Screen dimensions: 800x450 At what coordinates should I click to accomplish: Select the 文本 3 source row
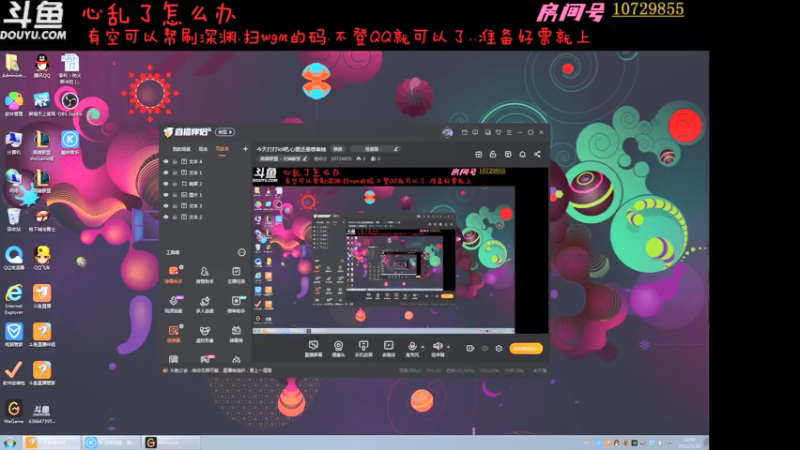[x=206, y=206]
